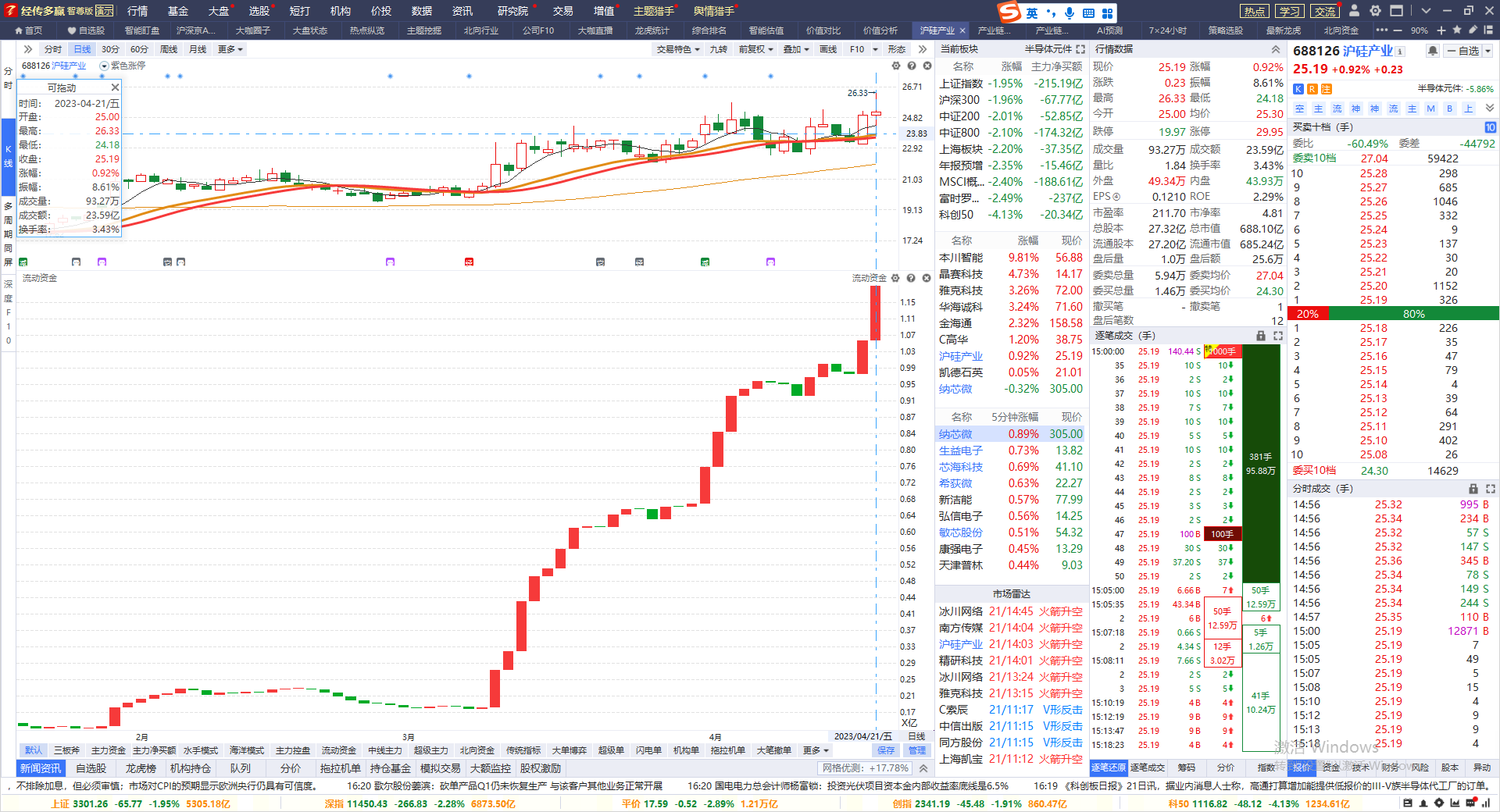Maximize the 逐笔成交 panel
The width and height of the screenshot is (1500, 812).
[x=1278, y=336]
